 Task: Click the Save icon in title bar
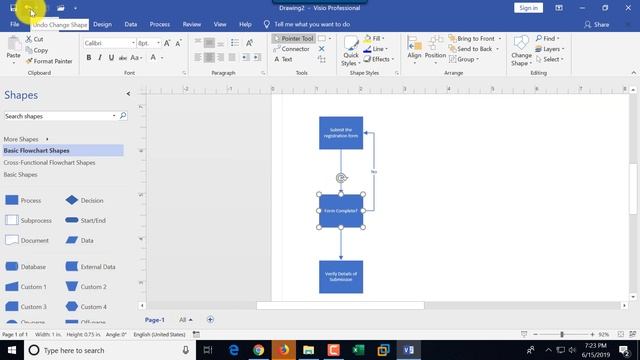click(x=13, y=8)
